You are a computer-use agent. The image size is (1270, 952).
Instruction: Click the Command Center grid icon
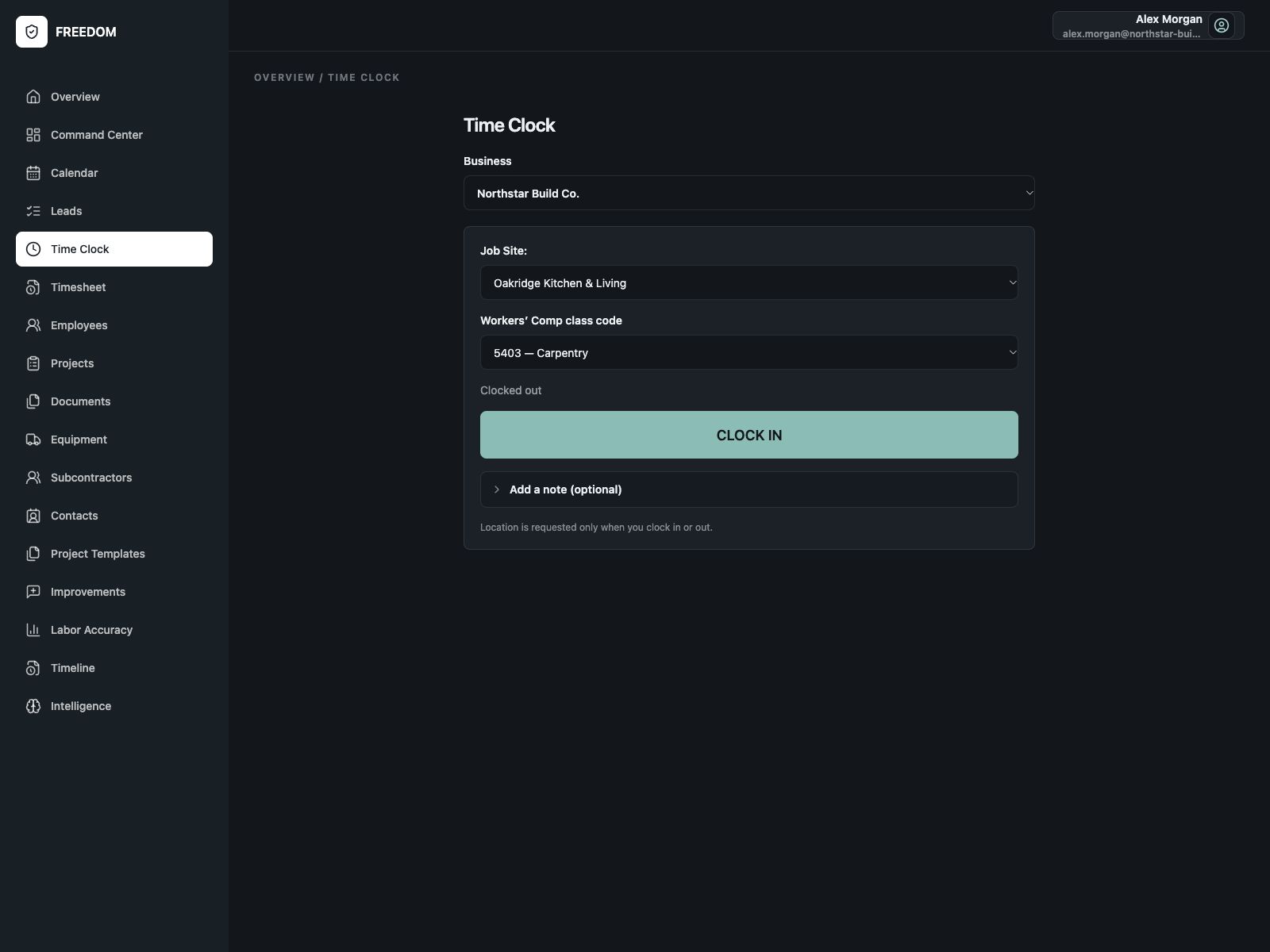[33, 135]
